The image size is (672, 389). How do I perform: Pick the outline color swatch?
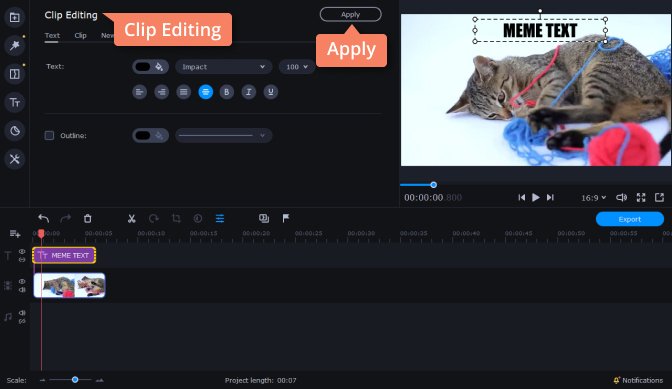(x=143, y=135)
